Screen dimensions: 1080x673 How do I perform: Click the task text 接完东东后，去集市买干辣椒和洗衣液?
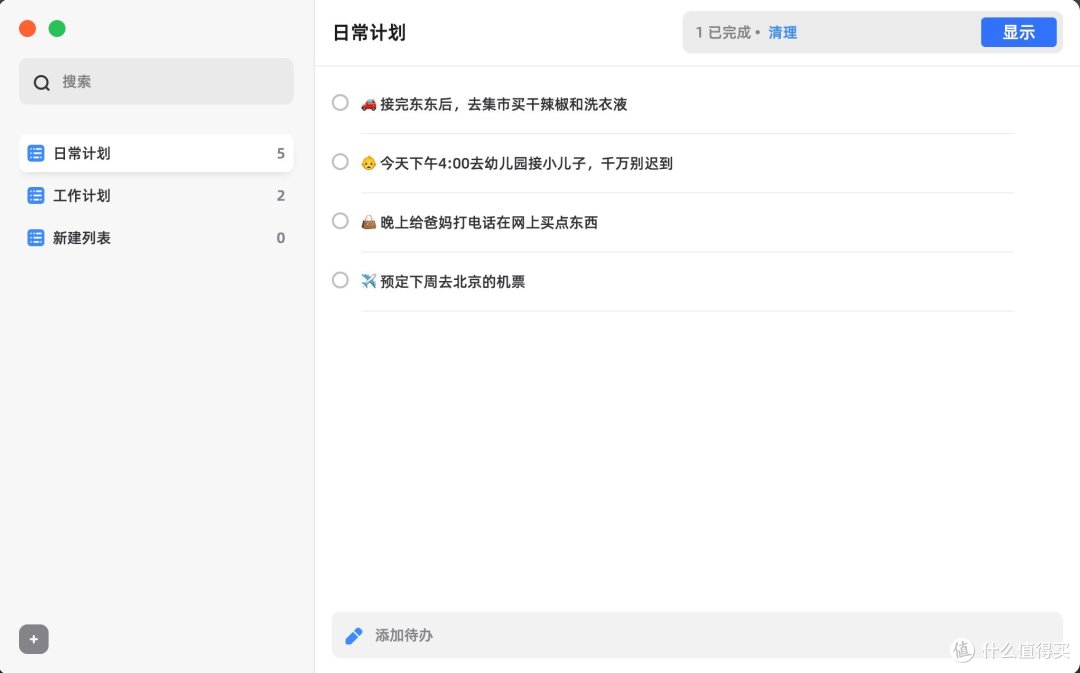coord(503,104)
